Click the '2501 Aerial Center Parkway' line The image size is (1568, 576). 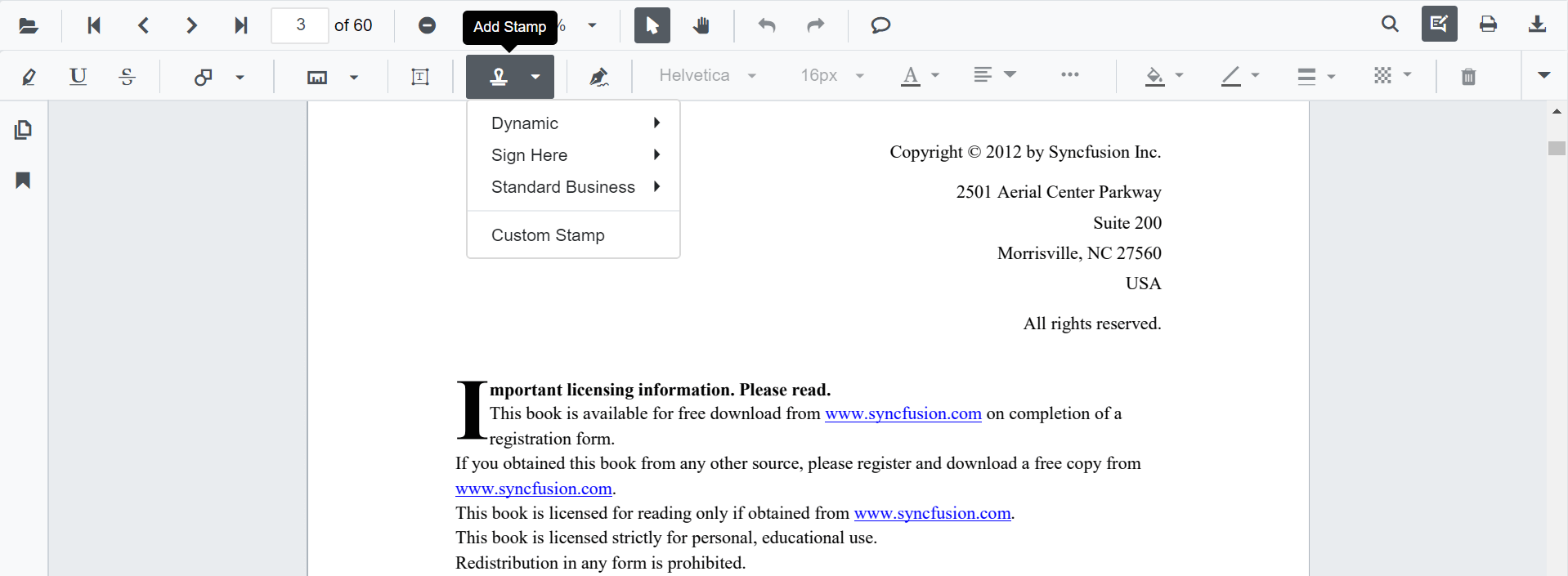pyautogui.click(x=1059, y=192)
